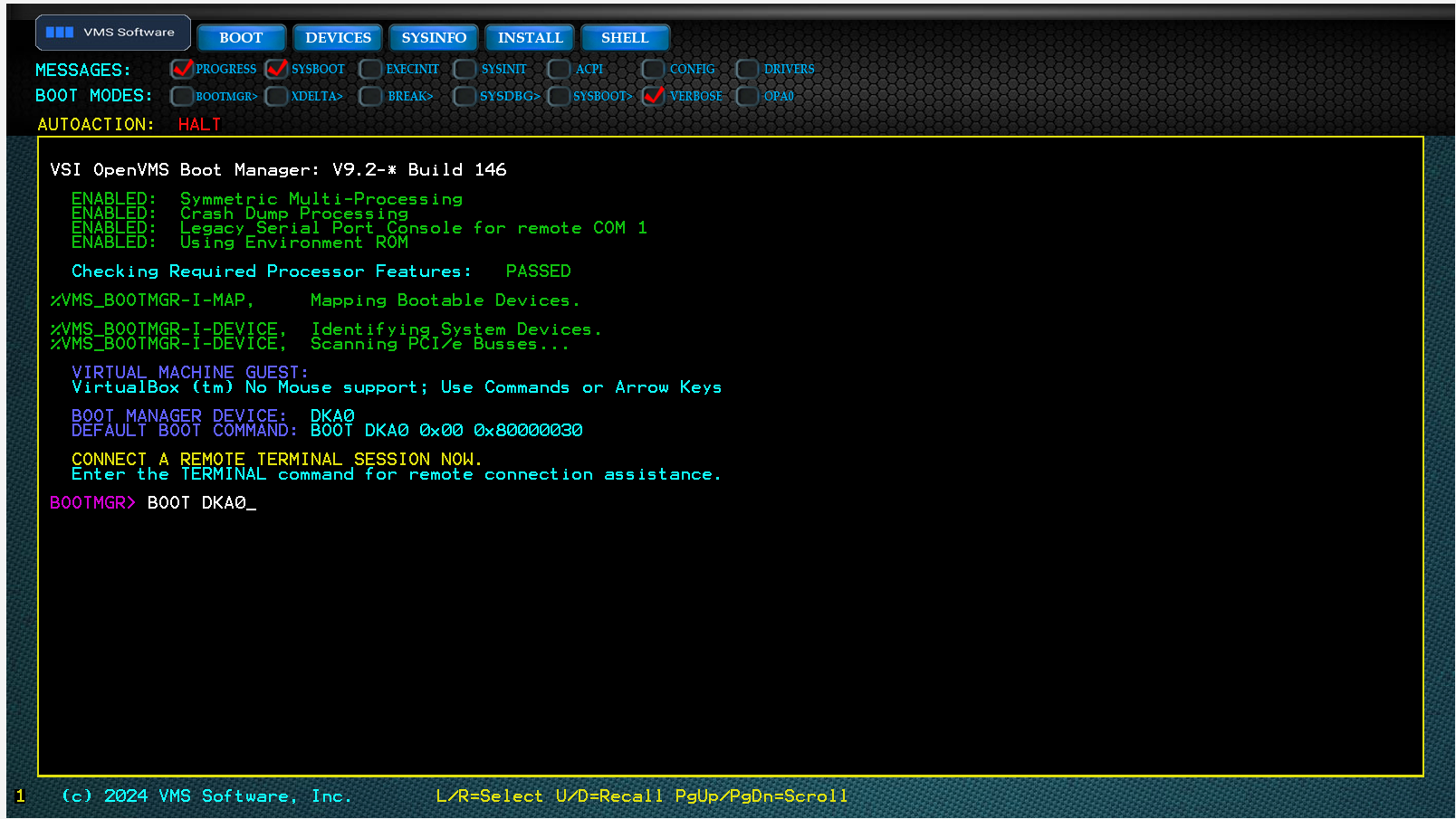
Task: Open the BOOT menu button
Action: pos(241,38)
